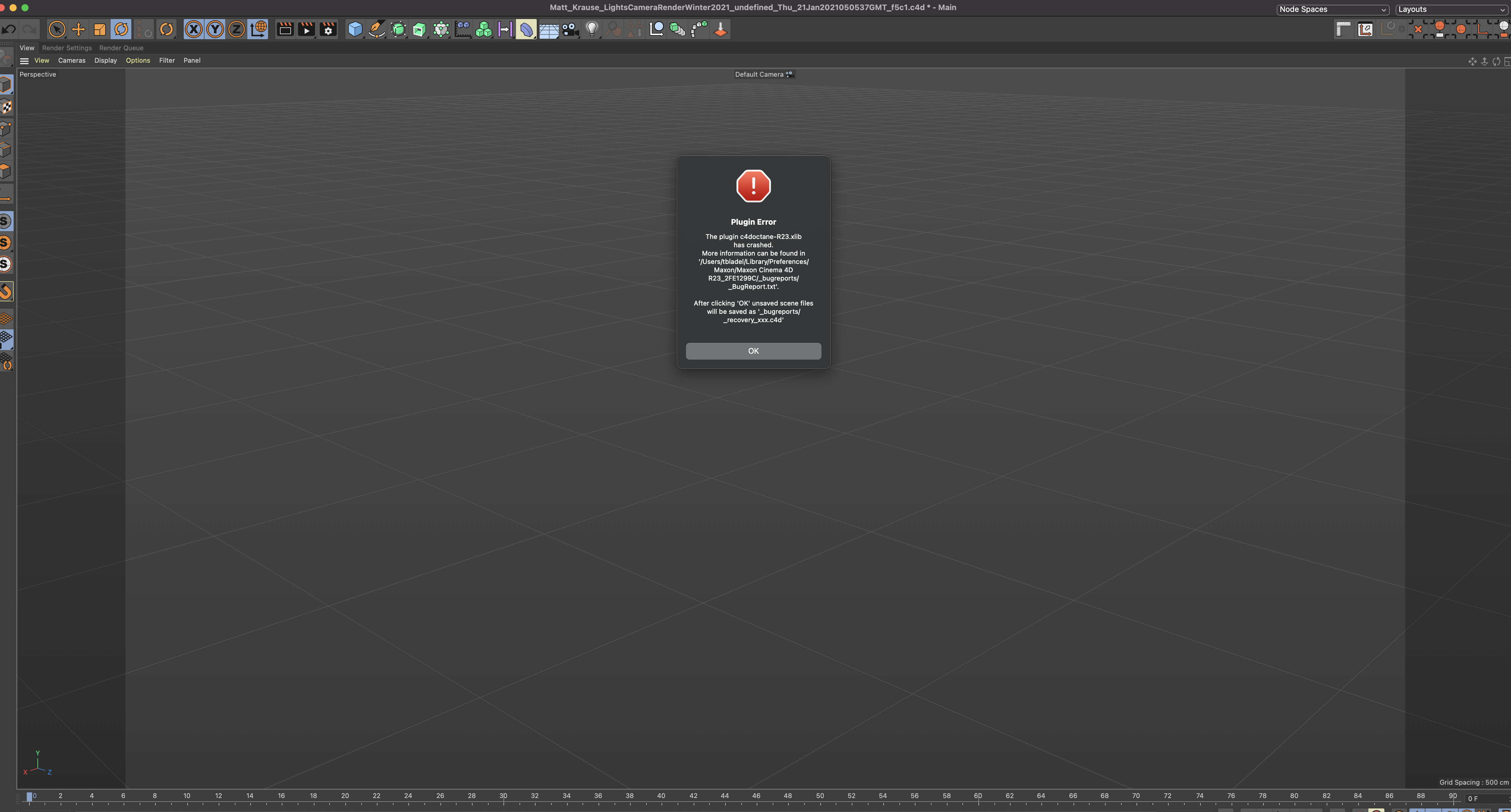Open the viewport hamburger menu
Viewport: 1511px width, 812px height.
(24, 61)
